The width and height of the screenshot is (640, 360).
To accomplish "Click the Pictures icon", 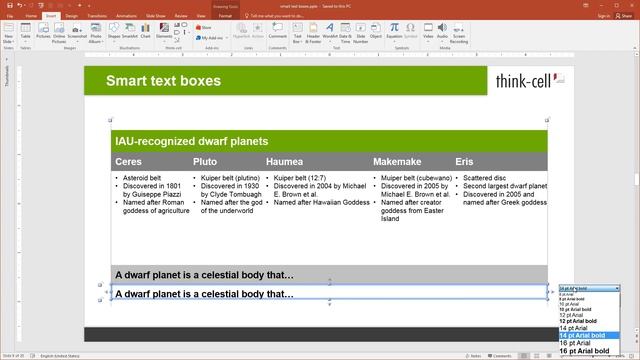I will pos(43,31).
